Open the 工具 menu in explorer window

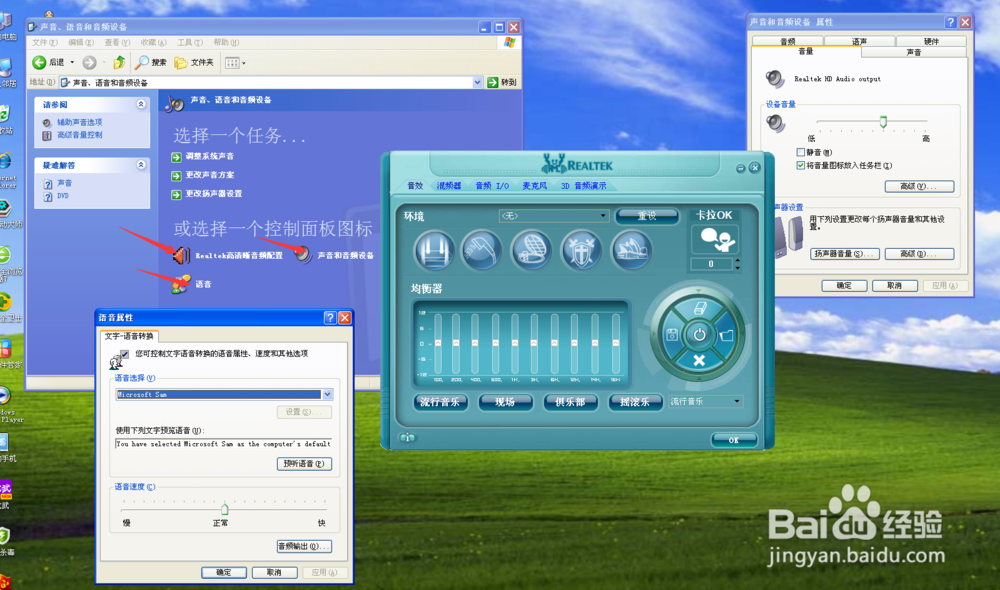[189, 42]
